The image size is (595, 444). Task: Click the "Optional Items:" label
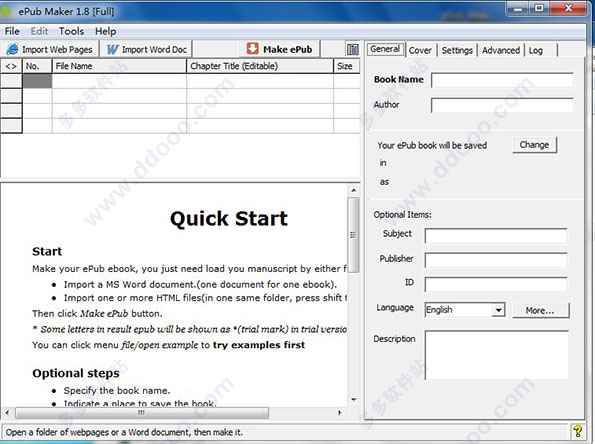click(402, 214)
